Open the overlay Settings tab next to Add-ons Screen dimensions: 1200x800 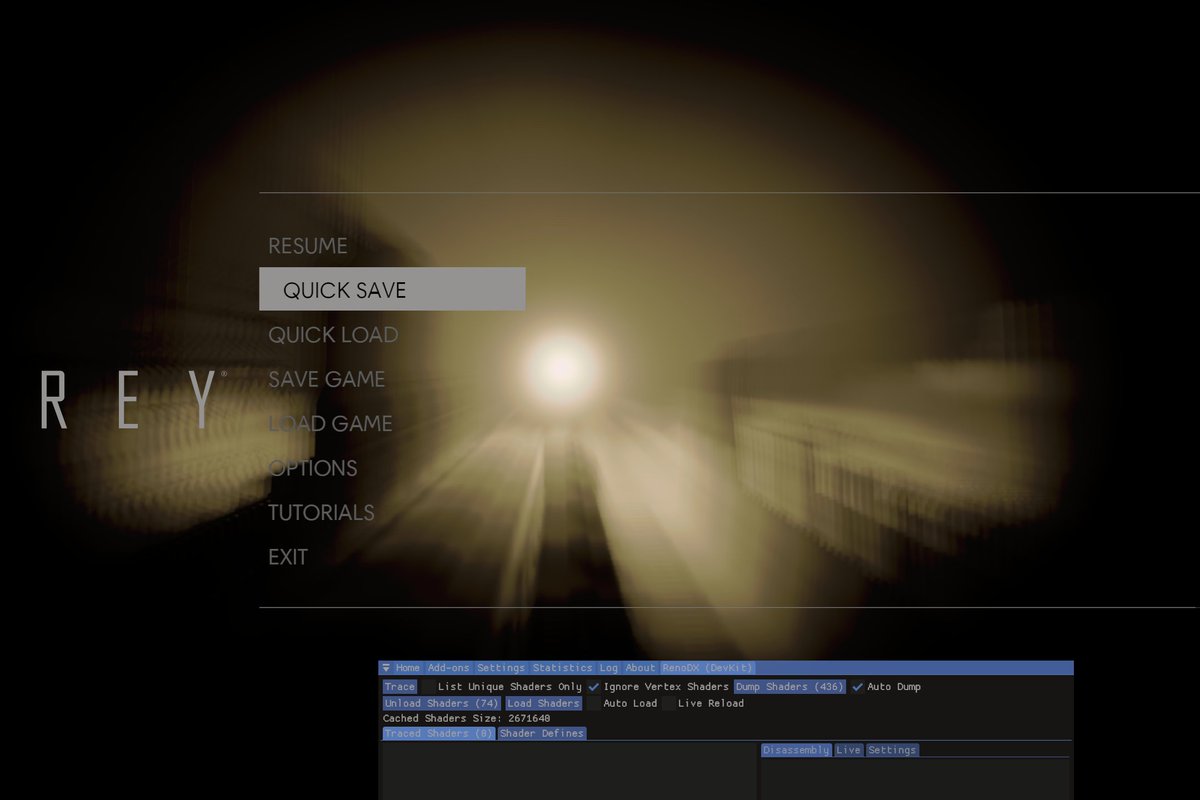pyautogui.click(x=501, y=668)
